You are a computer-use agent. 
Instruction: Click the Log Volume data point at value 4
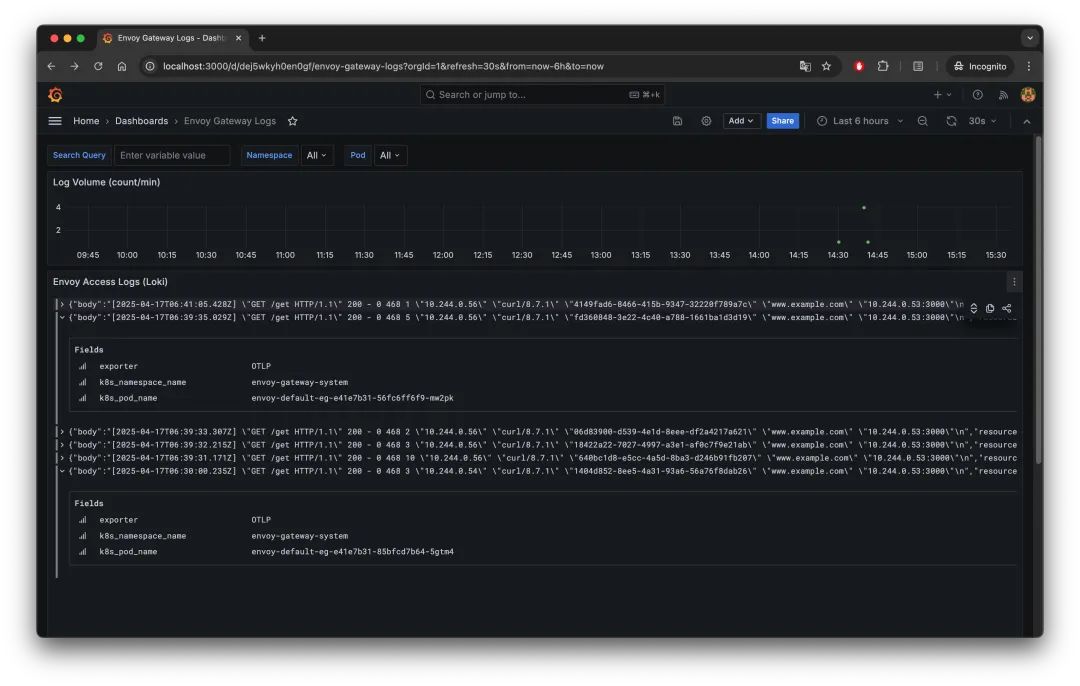pos(864,207)
